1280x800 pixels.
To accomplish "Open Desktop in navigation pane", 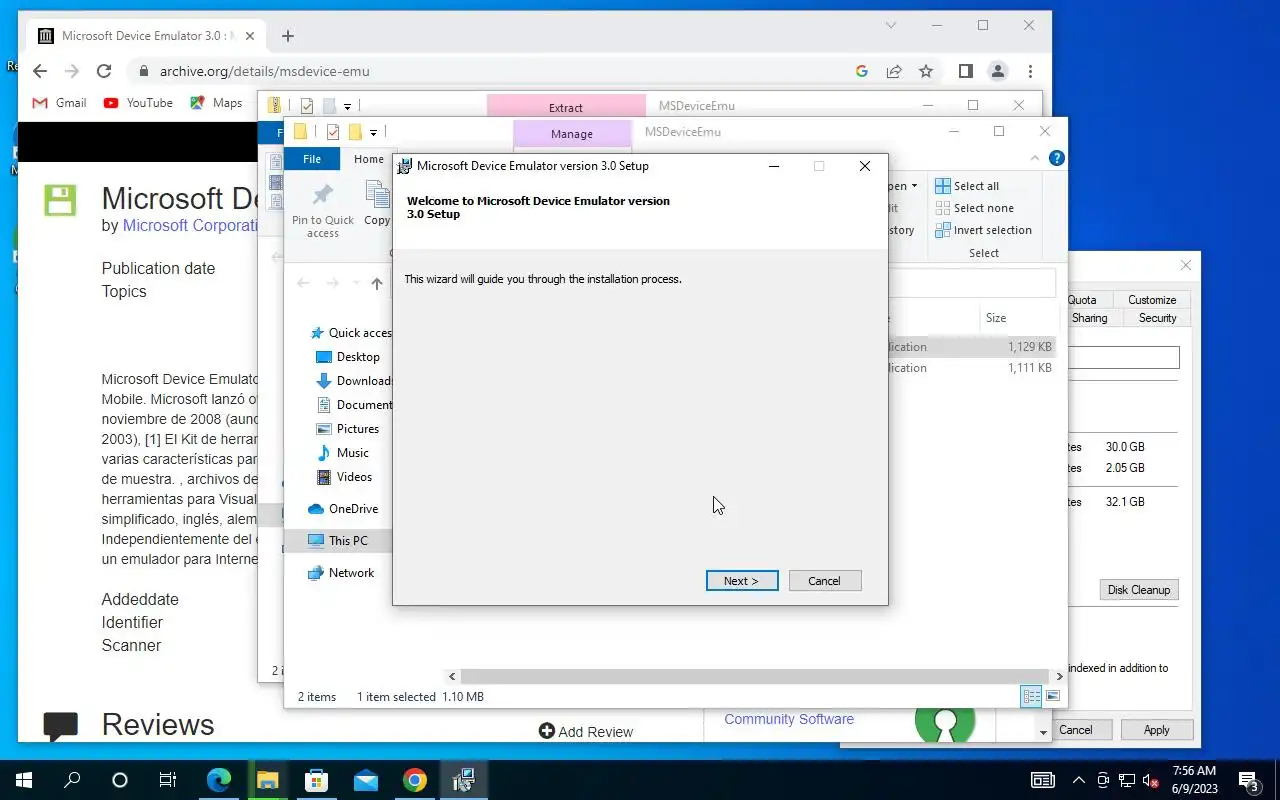I will coord(348,357).
